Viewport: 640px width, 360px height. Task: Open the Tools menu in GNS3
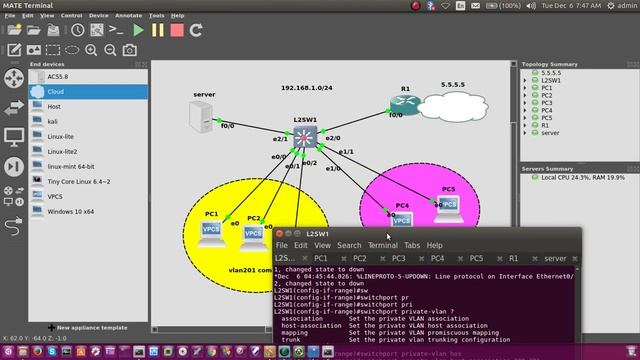coord(156,16)
